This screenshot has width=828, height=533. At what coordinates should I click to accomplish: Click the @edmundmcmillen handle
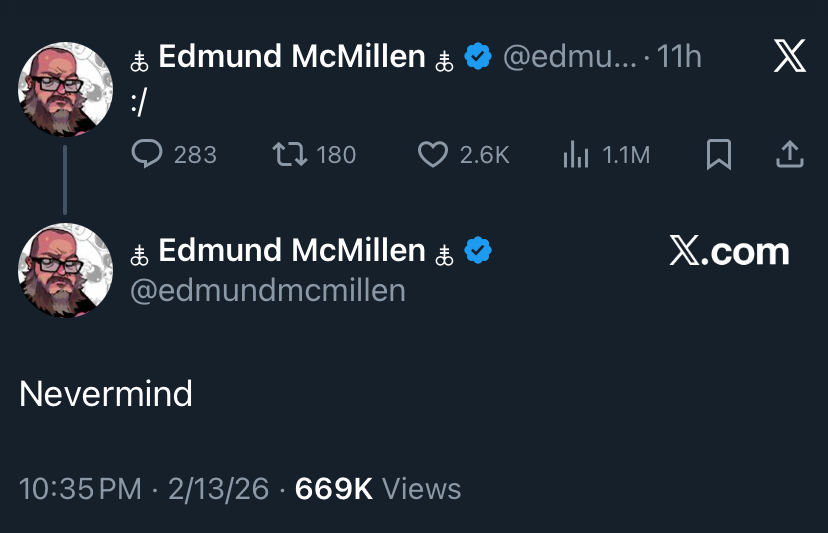[268, 290]
